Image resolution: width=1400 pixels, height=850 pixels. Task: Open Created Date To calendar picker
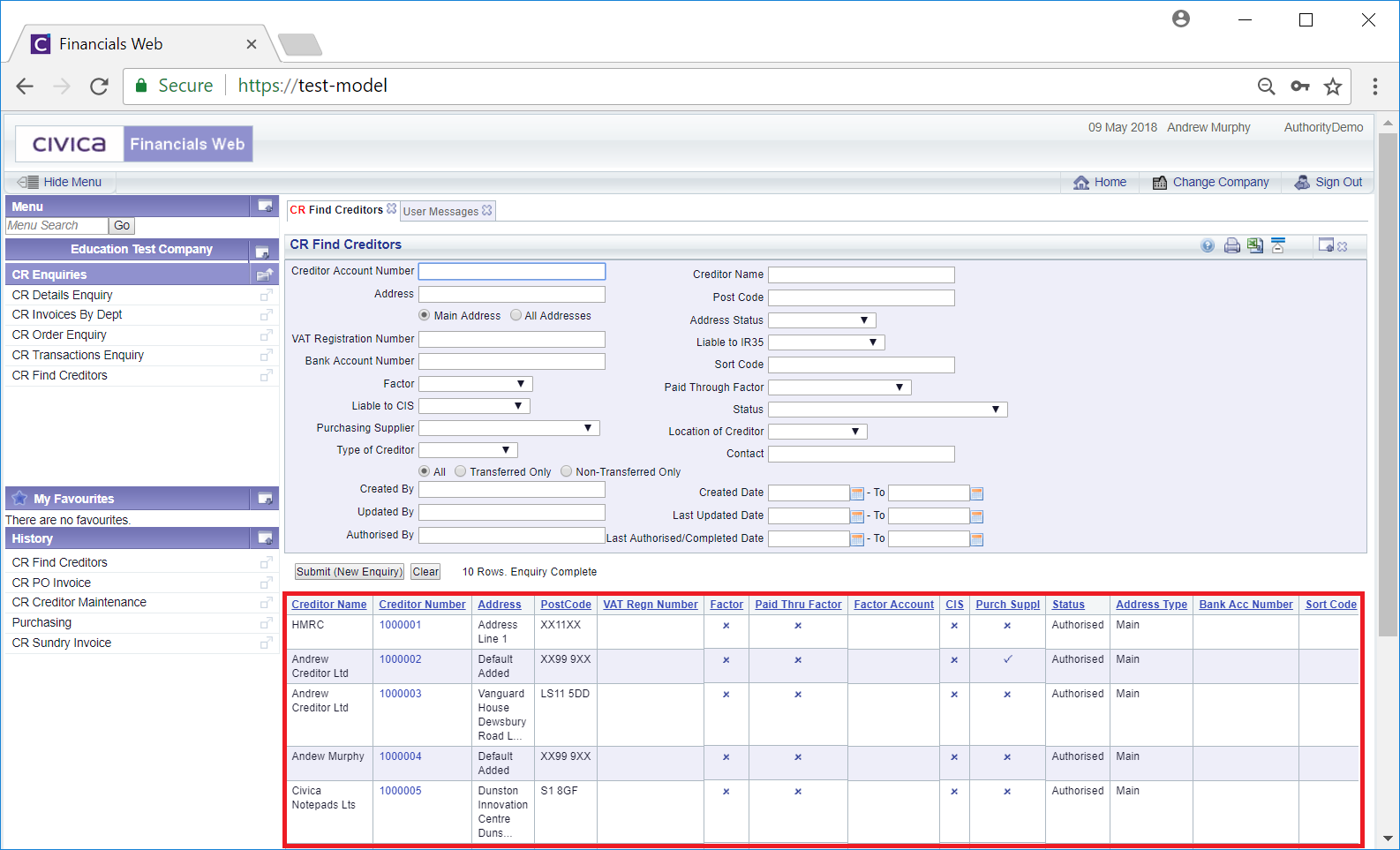pyautogui.click(x=977, y=493)
